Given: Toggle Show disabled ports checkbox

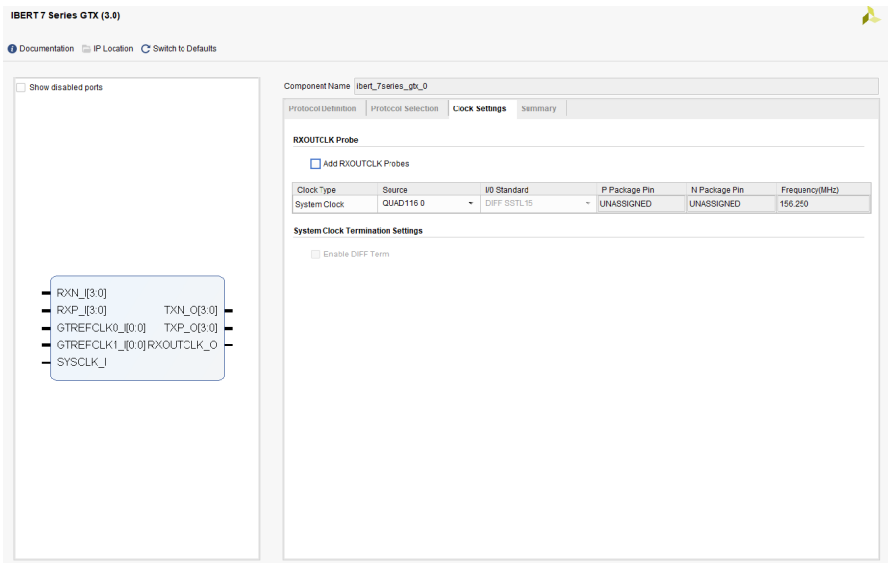Looking at the screenshot, I should point(21,87).
